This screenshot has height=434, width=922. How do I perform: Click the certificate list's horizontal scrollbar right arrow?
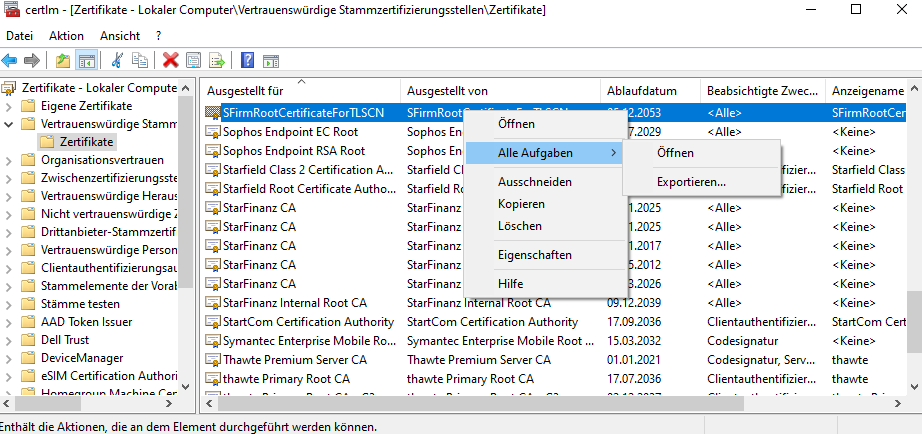tap(897, 404)
